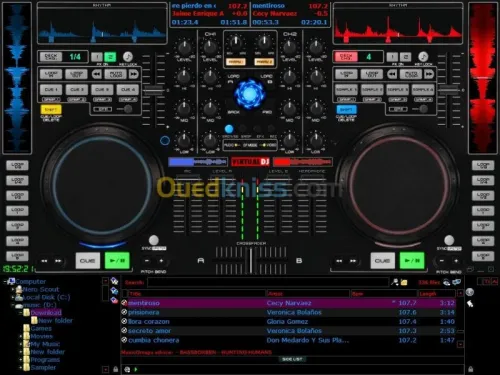Click the rewind arrow beside left Auto Loop

[97, 74]
